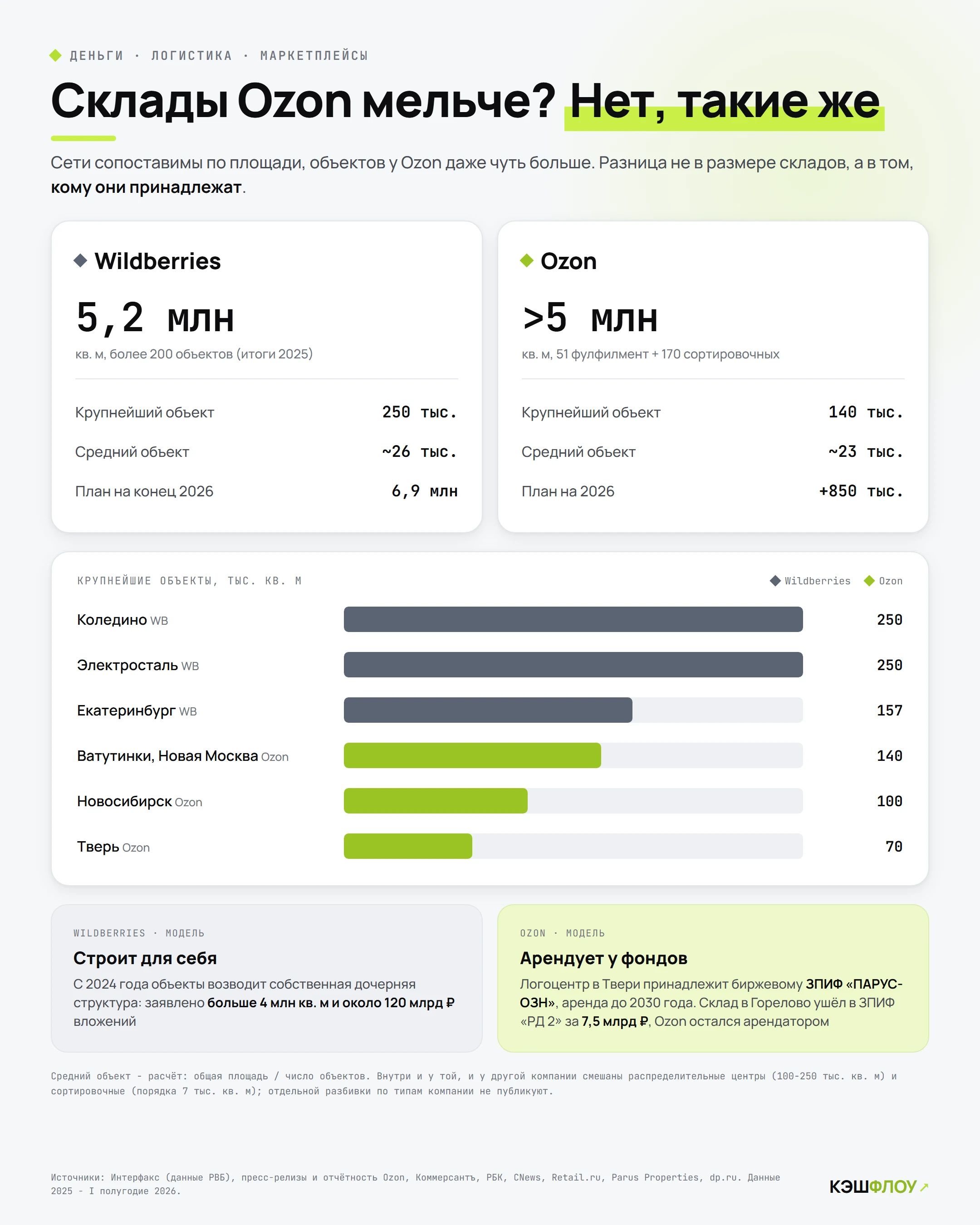
Task: Select the ЛОГИСТИКА tag in the header
Action: coord(191,56)
